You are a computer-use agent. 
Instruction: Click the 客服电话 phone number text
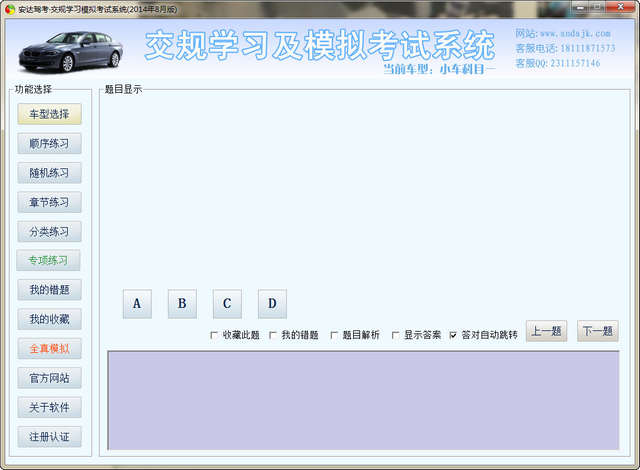click(565, 48)
